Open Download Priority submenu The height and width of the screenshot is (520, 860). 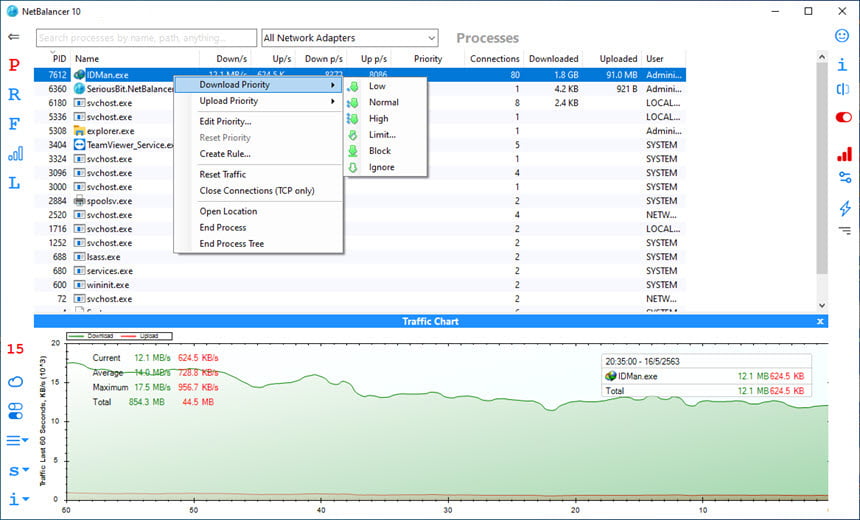point(259,84)
